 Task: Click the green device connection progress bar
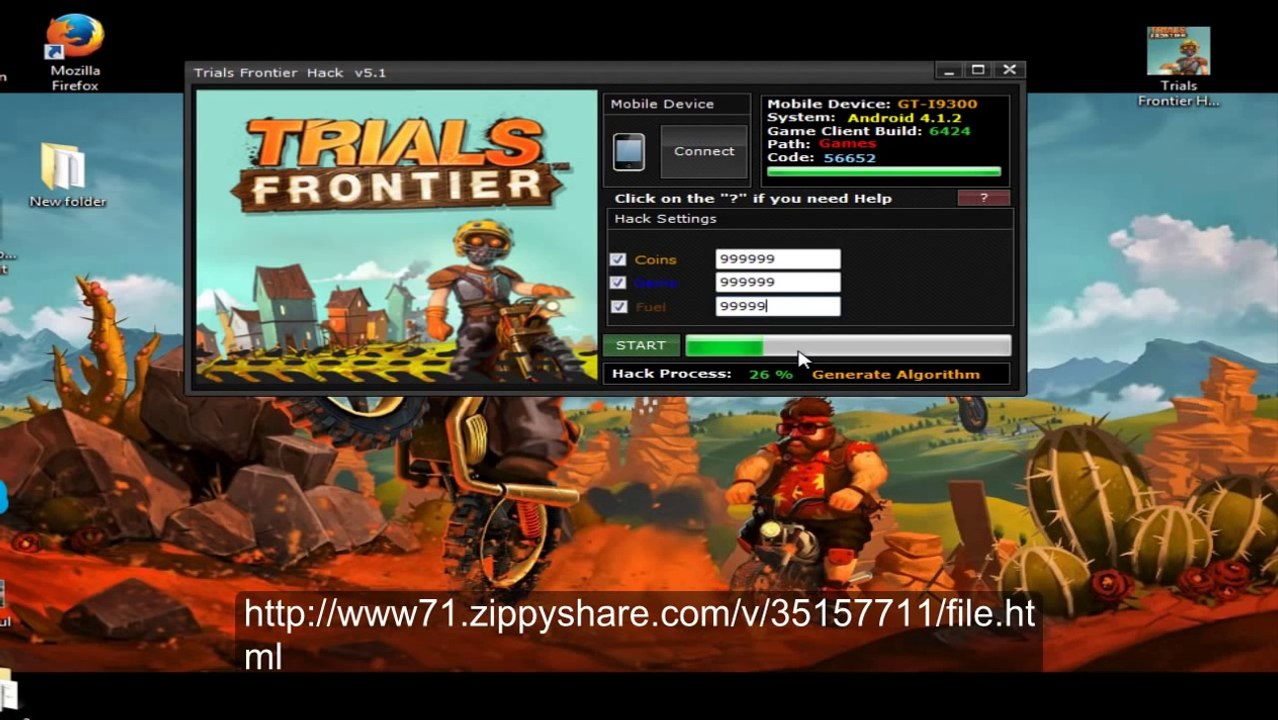point(883,172)
